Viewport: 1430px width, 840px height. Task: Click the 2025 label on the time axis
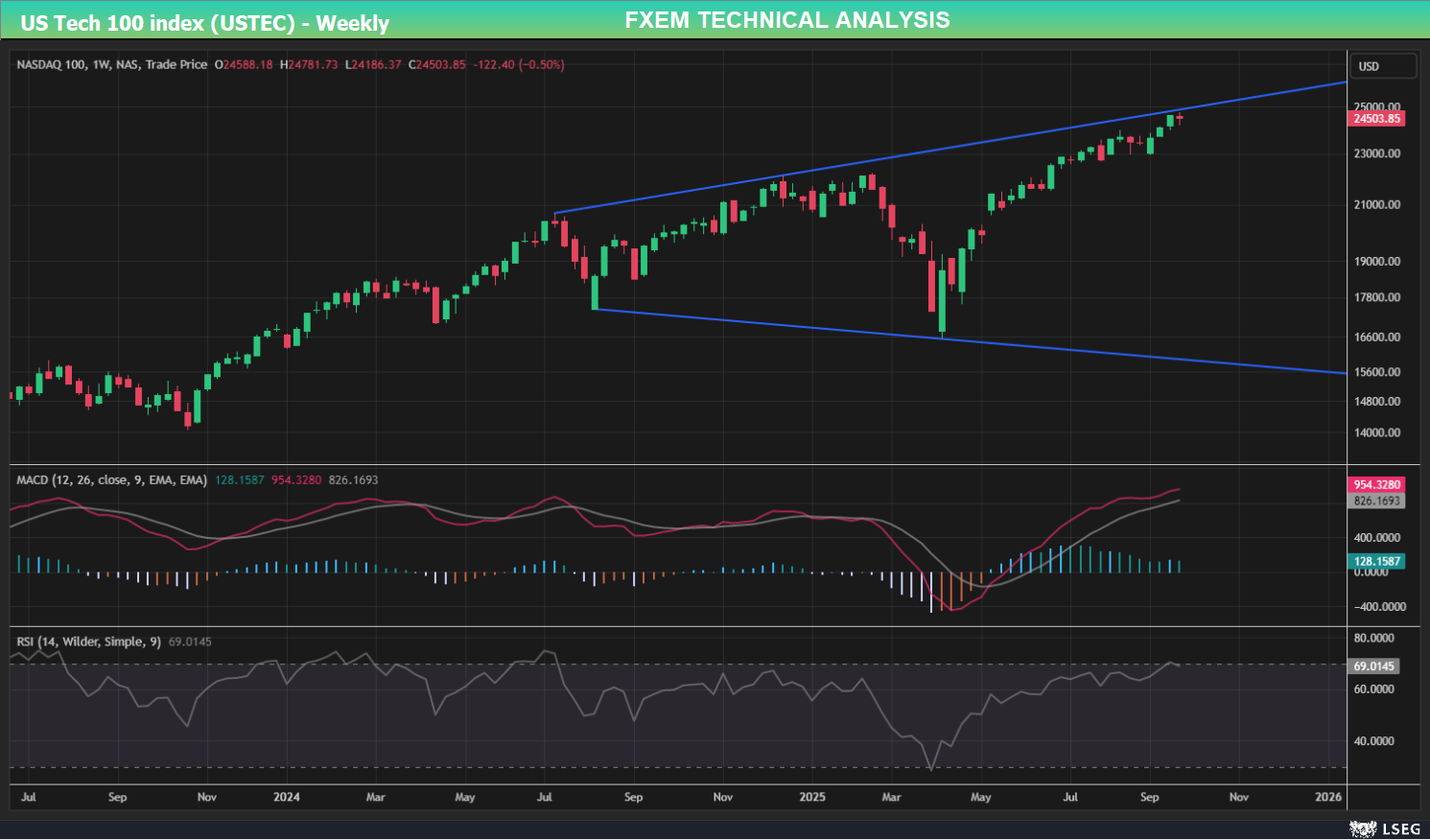click(x=812, y=797)
